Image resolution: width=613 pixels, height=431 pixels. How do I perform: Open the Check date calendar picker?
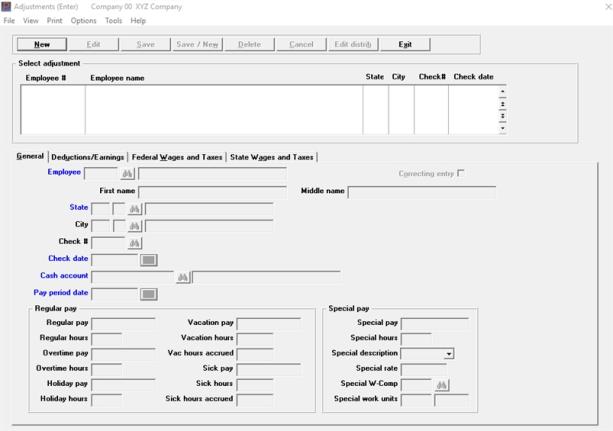click(148, 260)
